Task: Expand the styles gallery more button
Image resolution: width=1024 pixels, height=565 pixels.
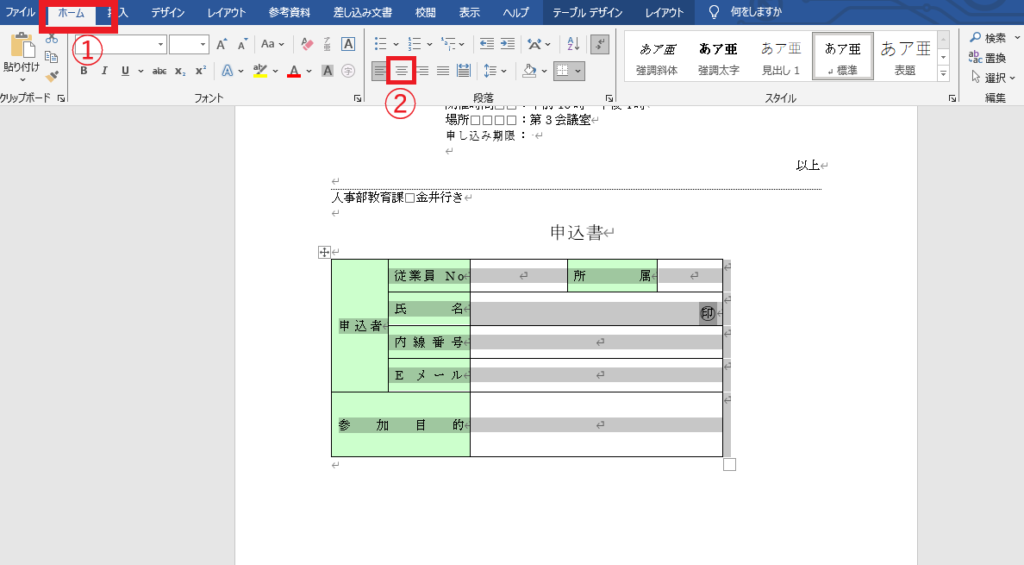Action: pyautogui.click(x=943, y=74)
